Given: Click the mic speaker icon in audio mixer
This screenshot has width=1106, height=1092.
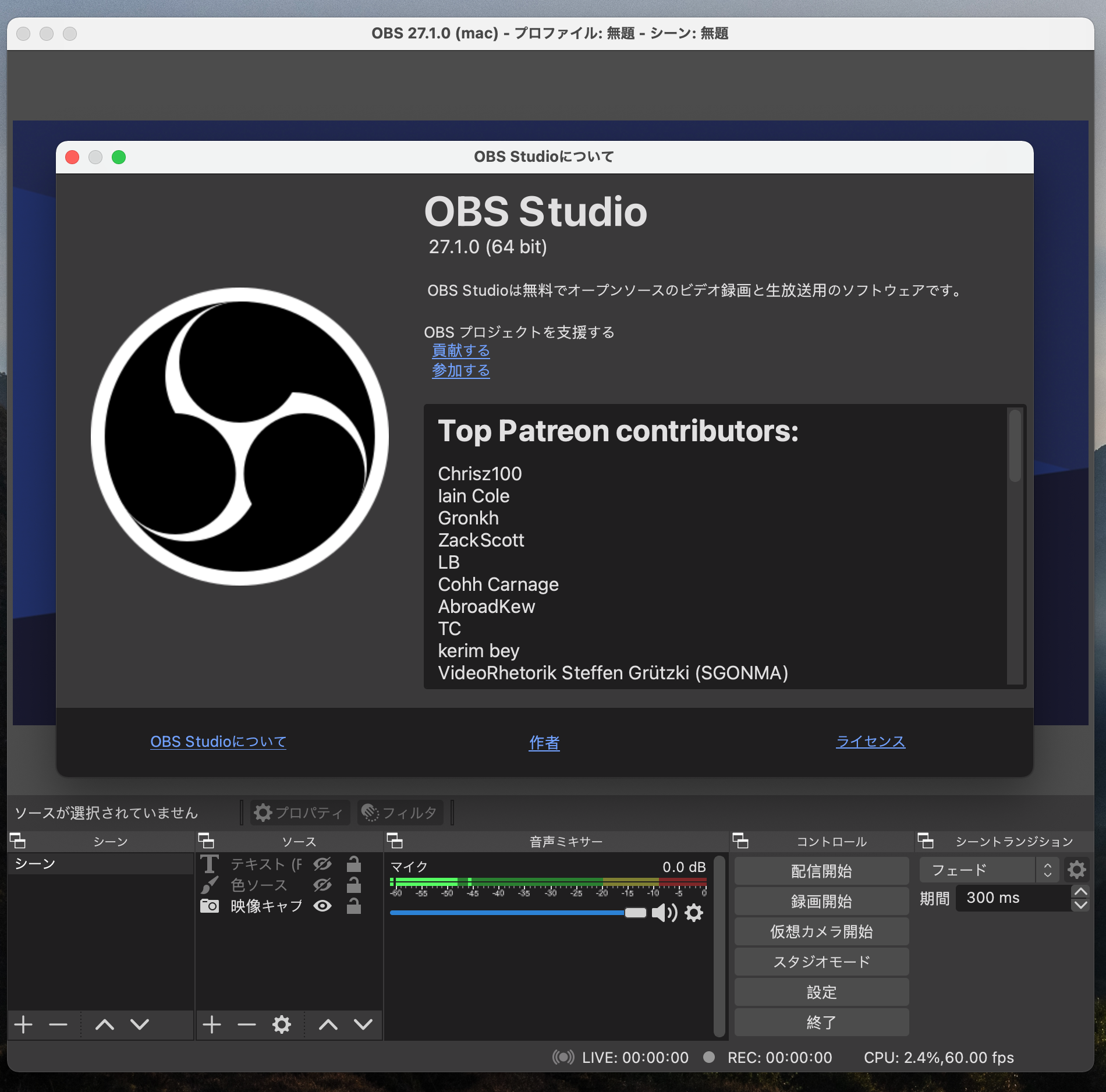Looking at the screenshot, I should [664, 913].
